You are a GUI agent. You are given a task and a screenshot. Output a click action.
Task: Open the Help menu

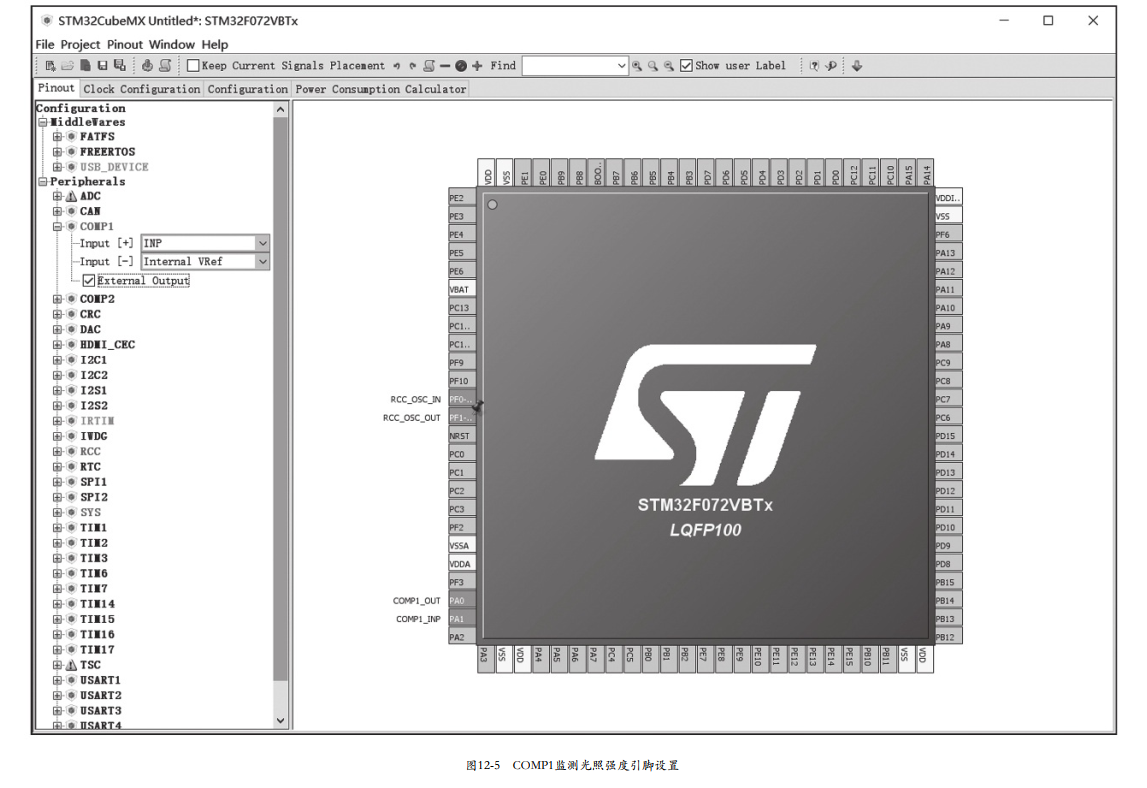coord(215,45)
